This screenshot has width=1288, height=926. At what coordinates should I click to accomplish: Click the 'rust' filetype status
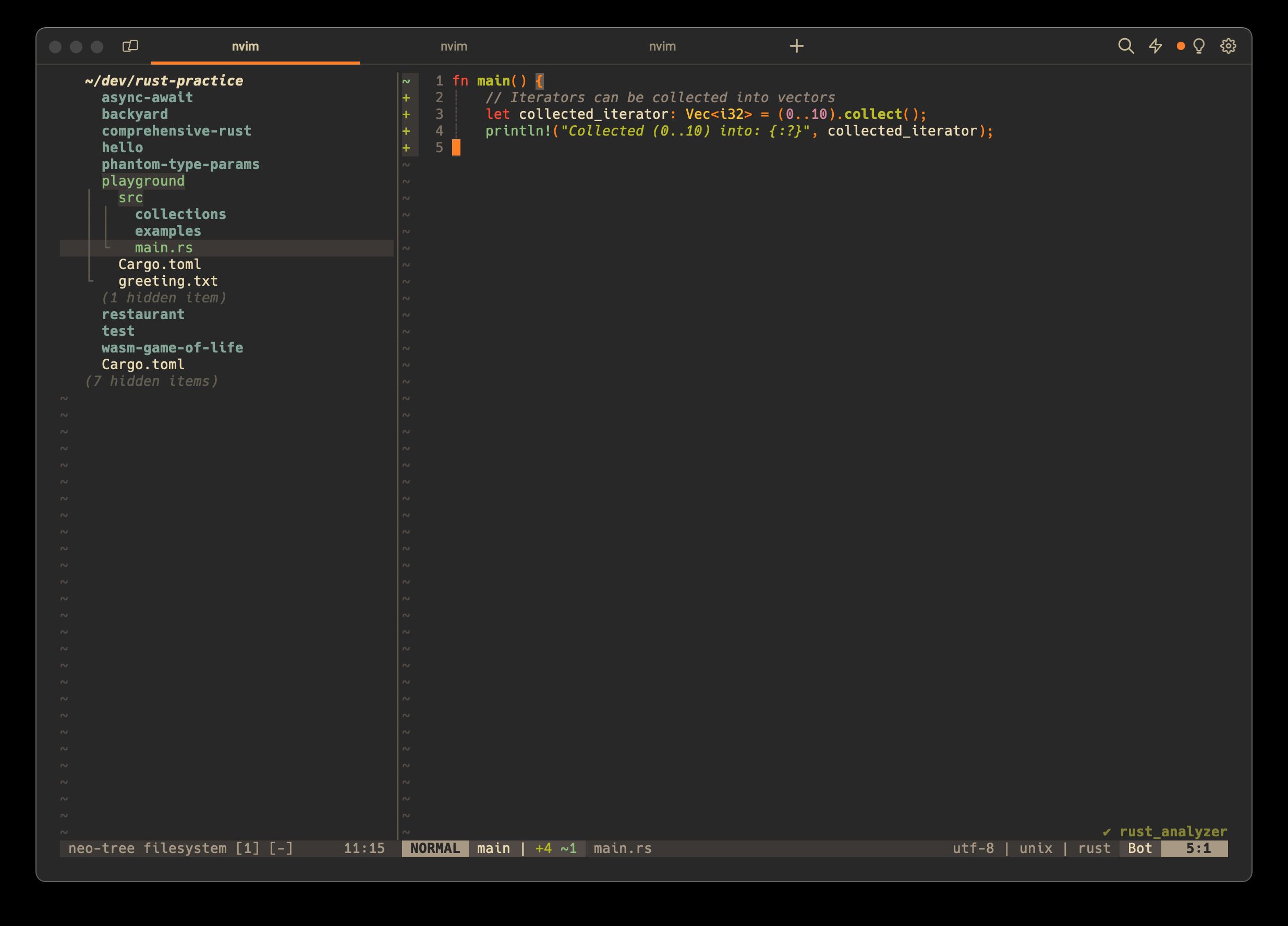pyautogui.click(x=1094, y=848)
